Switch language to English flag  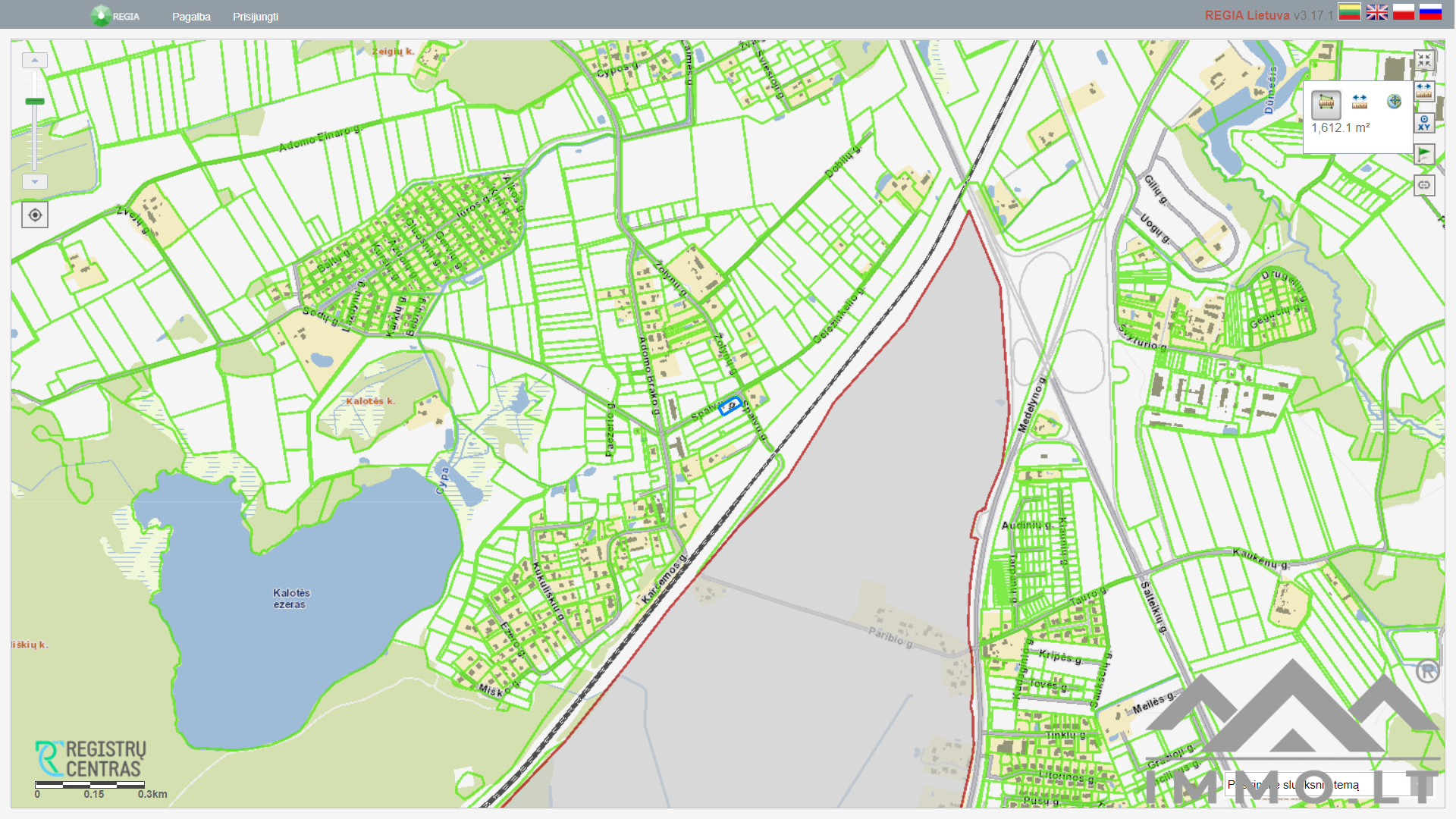(1377, 12)
